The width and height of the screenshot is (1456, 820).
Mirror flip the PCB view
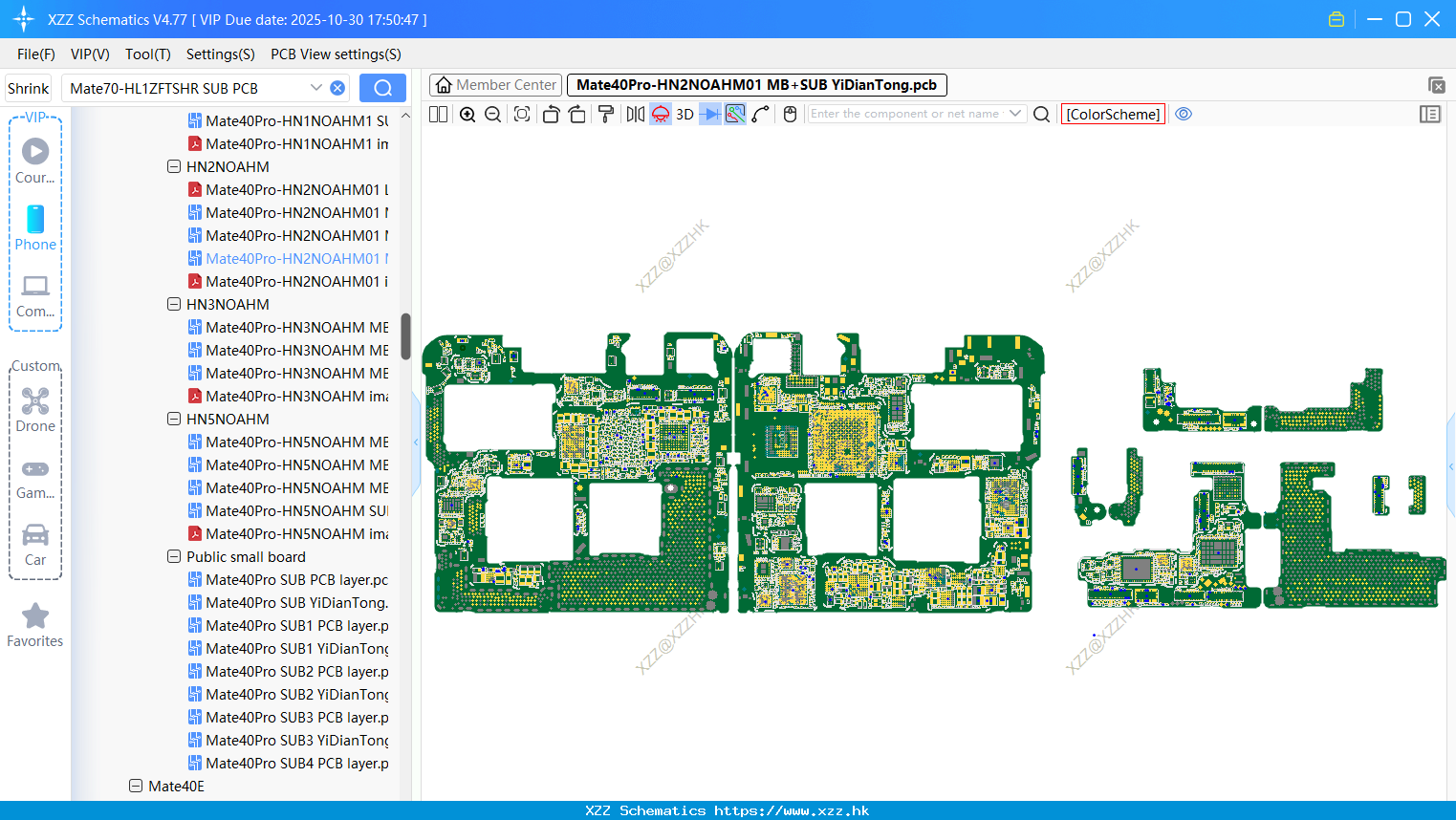(x=636, y=114)
